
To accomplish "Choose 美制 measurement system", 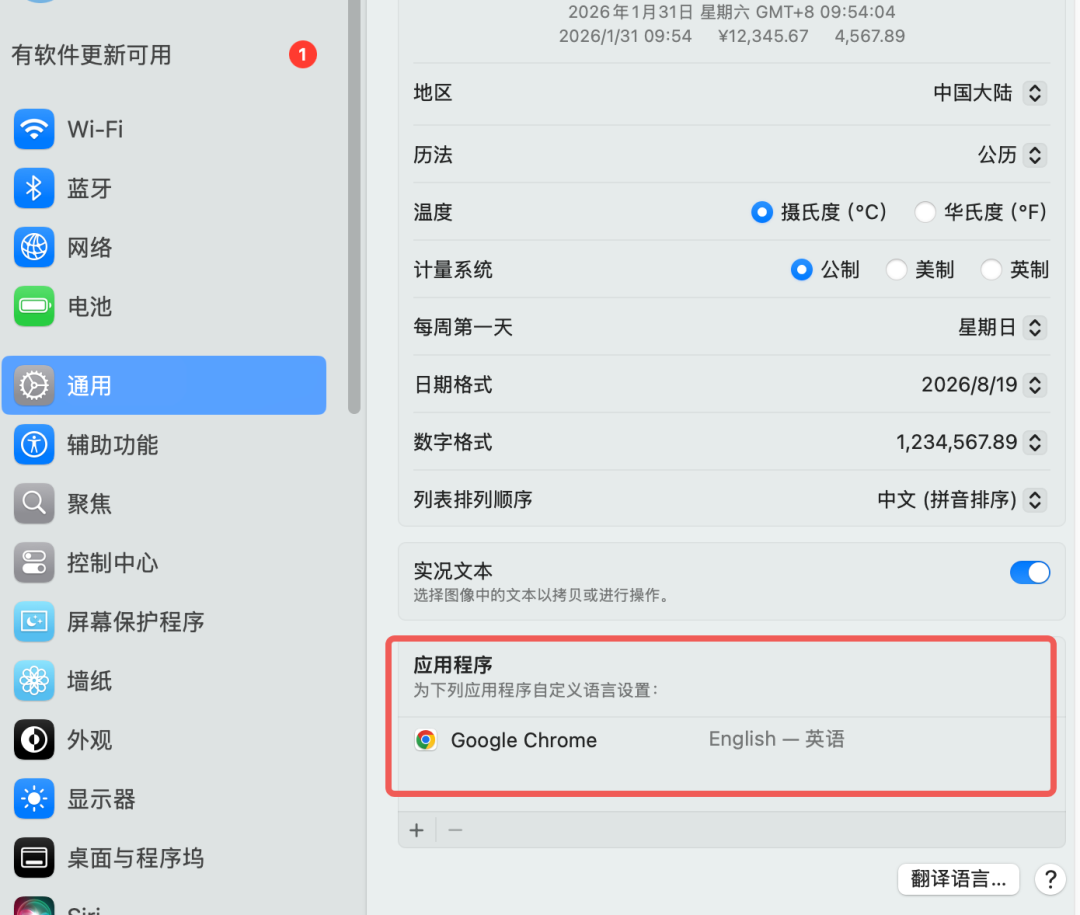I will coord(896,269).
